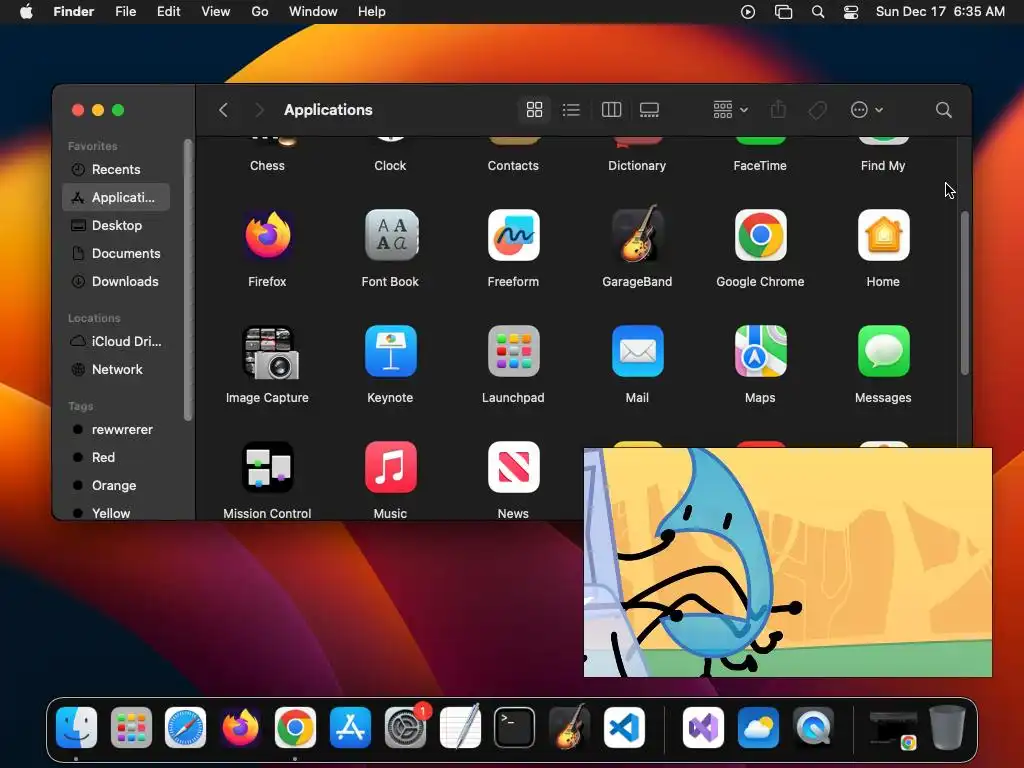1024x768 pixels.
Task: Click the Finder window vertical scrollbar
Action: pos(965,293)
